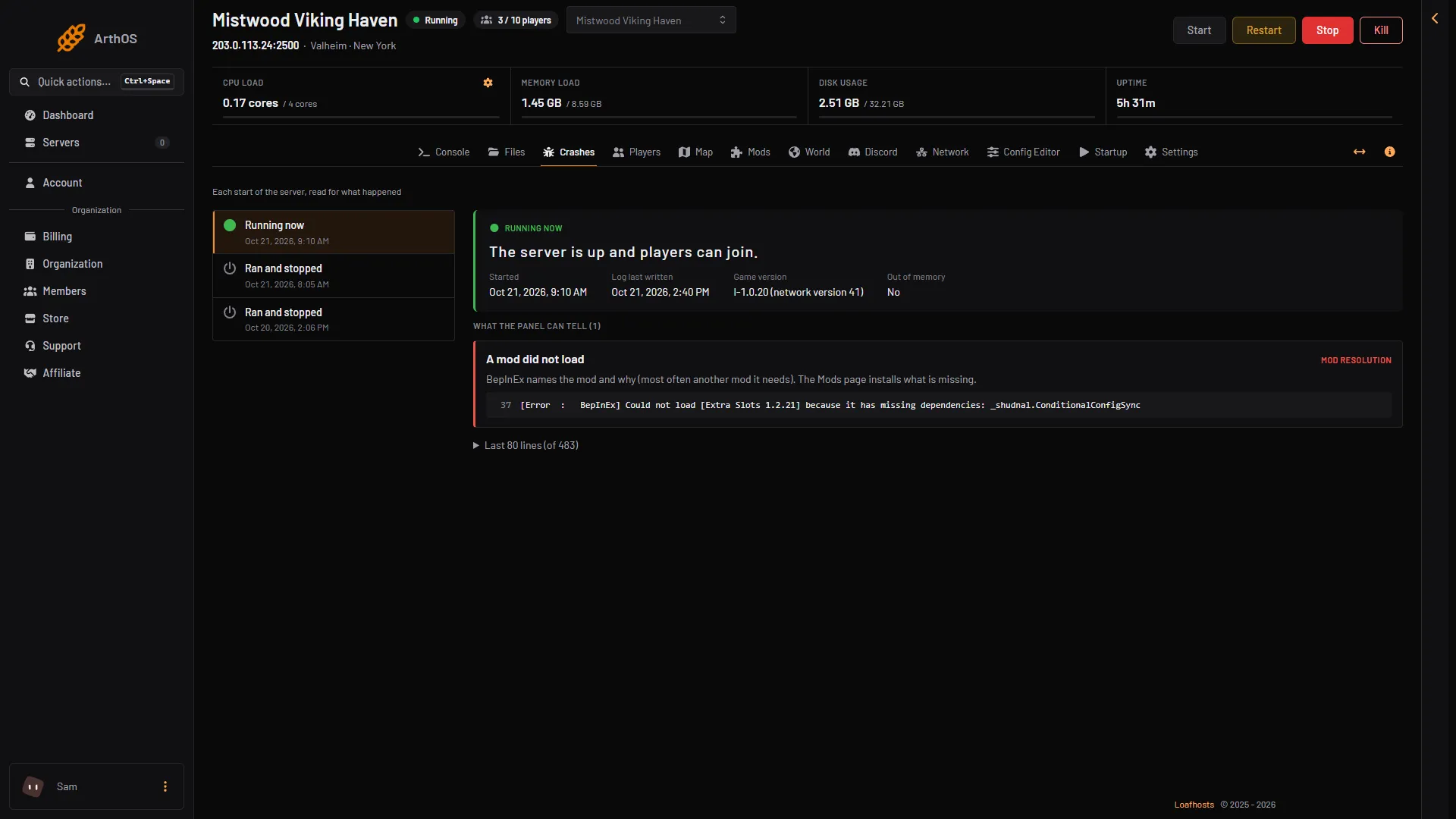
Task: Click the Start server button
Action: (1199, 30)
